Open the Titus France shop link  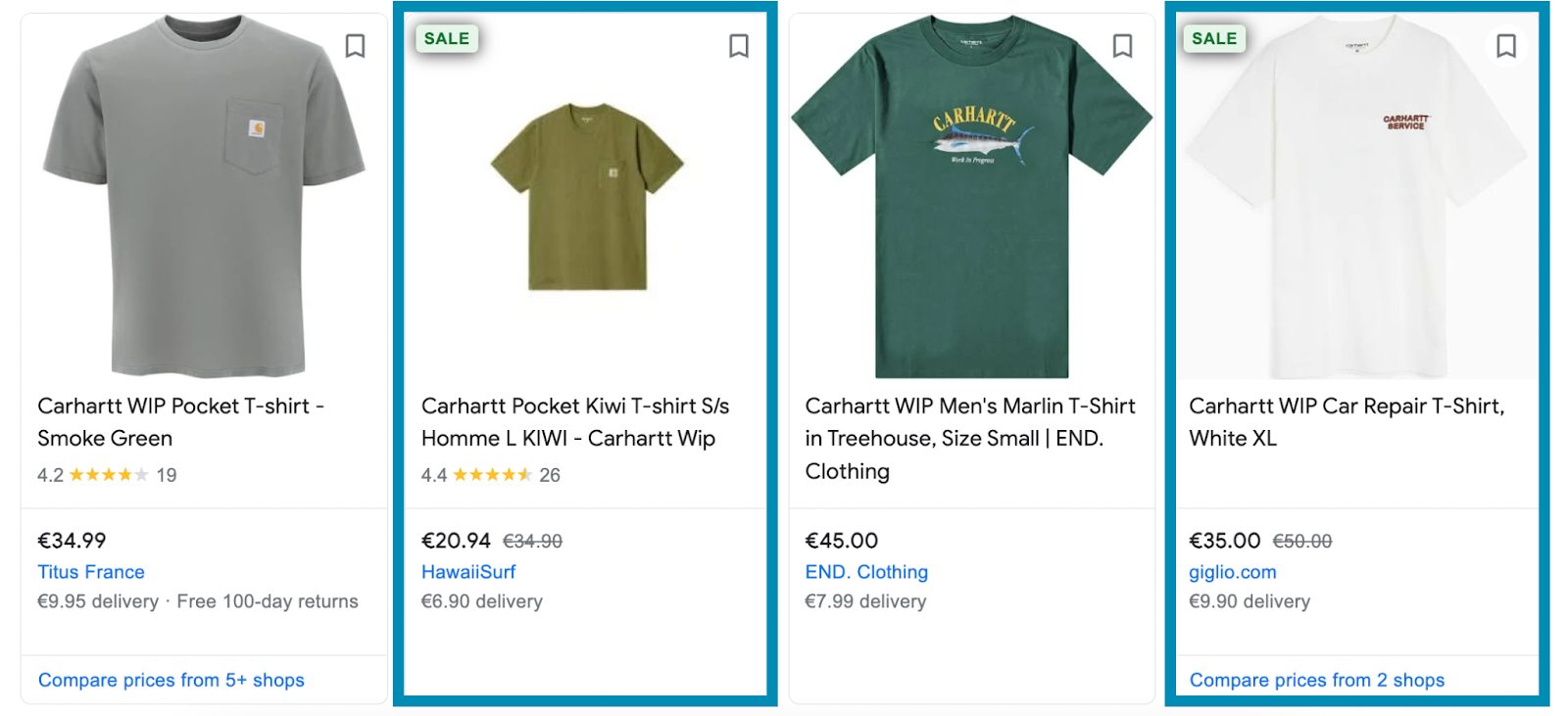[91, 572]
